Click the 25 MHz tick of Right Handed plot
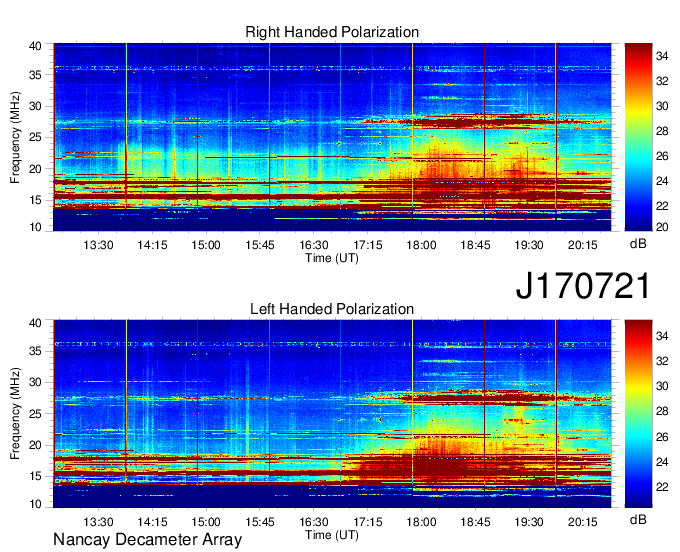The height and width of the screenshot is (552, 680). [x=35, y=137]
